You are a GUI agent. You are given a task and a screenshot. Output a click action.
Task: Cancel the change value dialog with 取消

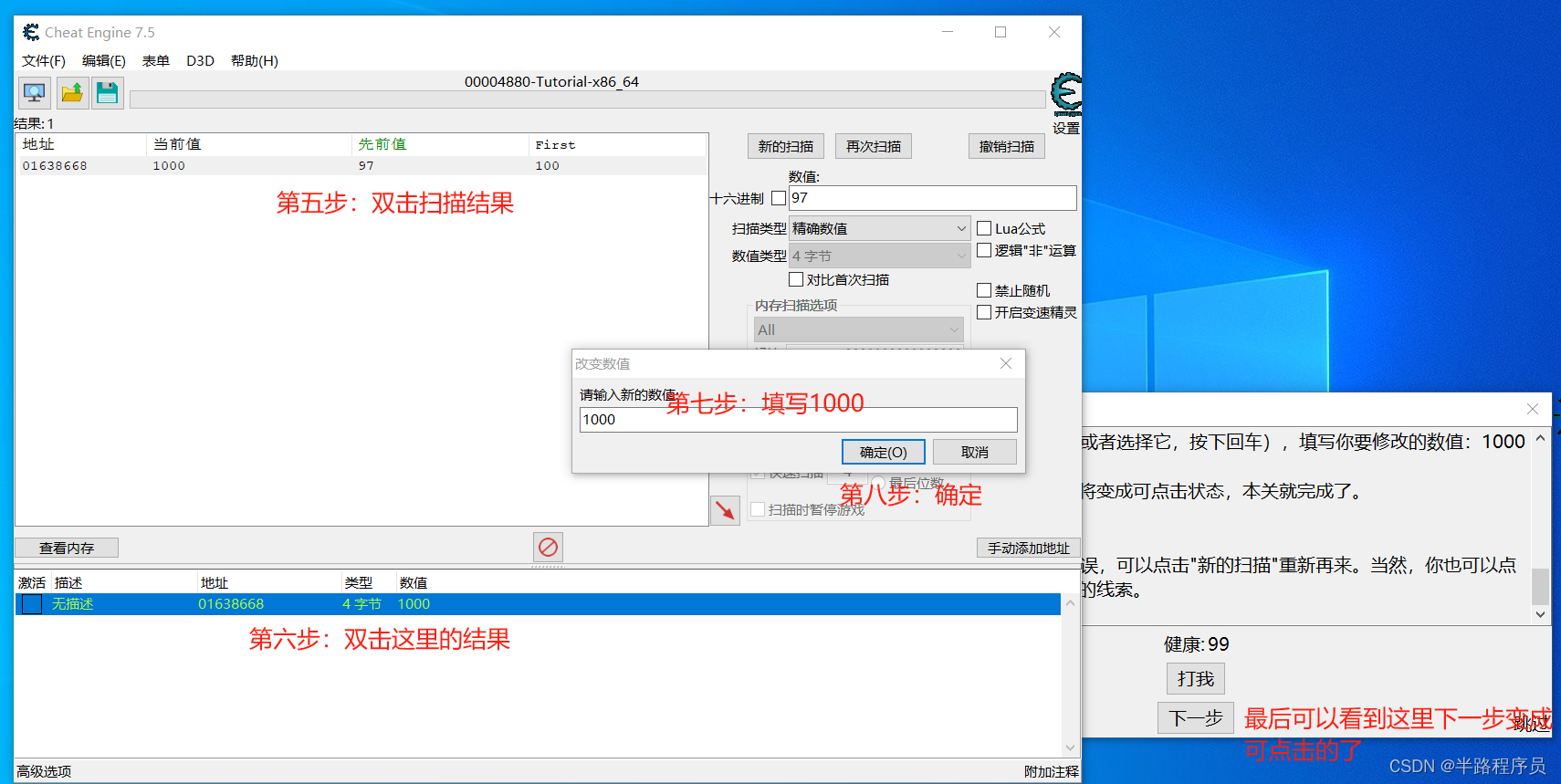(975, 452)
